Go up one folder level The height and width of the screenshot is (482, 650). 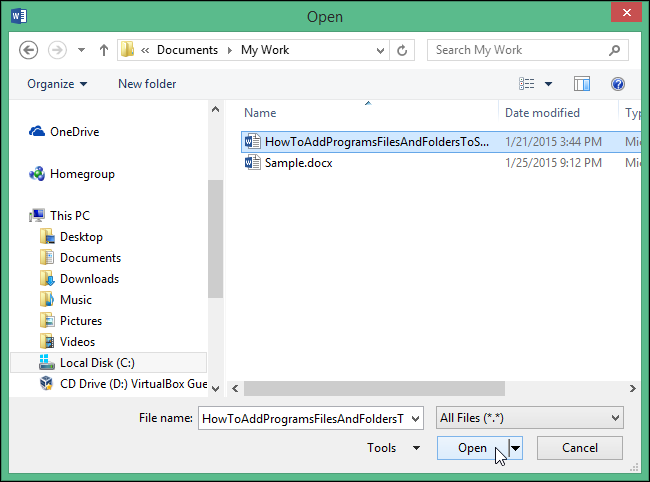(104, 50)
